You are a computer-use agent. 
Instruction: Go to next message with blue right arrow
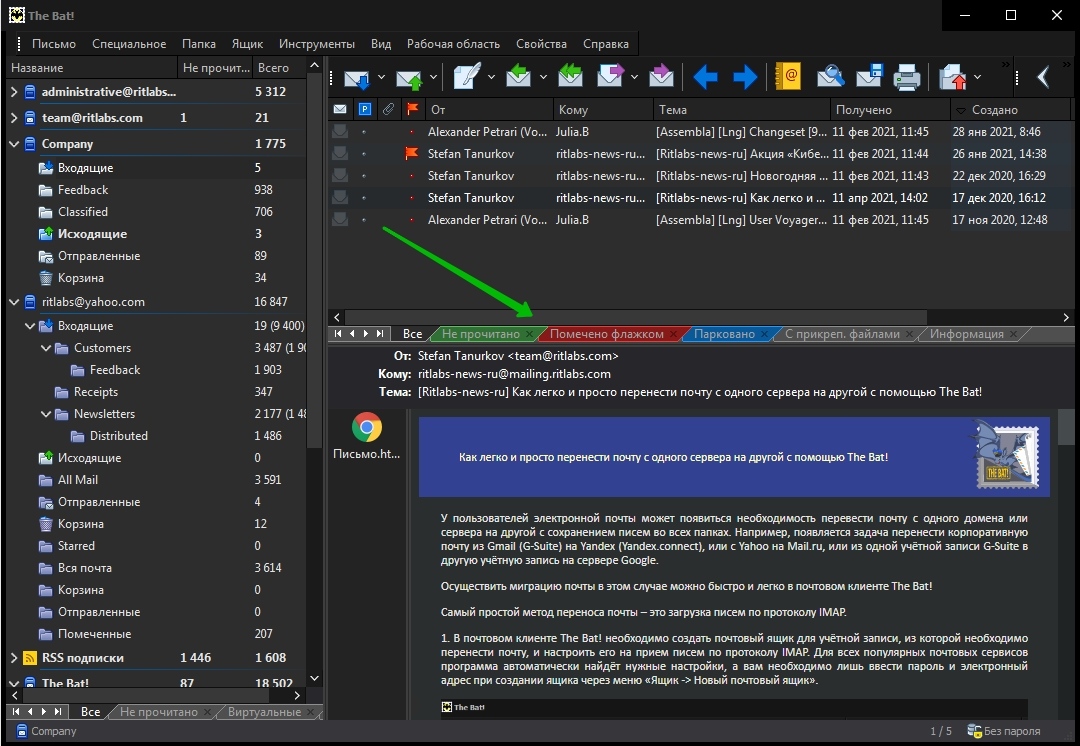point(745,76)
